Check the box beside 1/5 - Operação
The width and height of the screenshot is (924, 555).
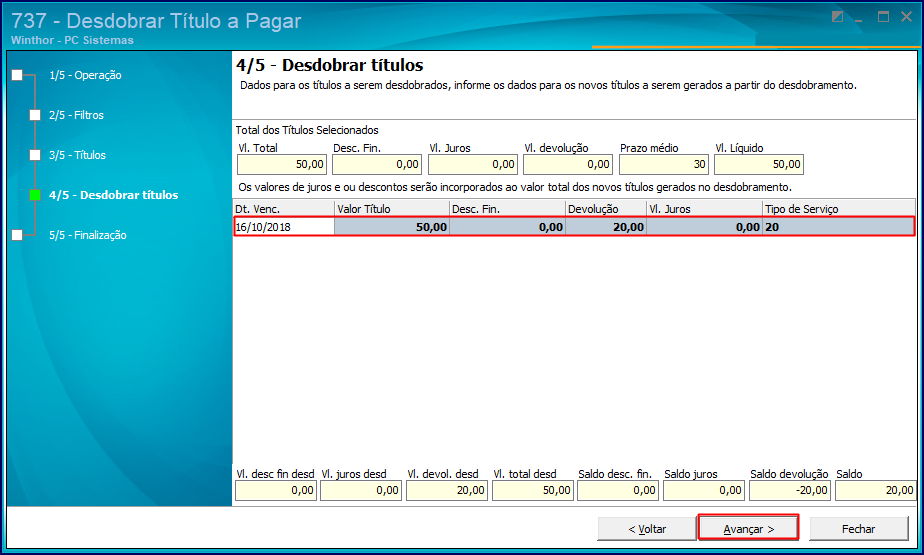click(x=17, y=75)
